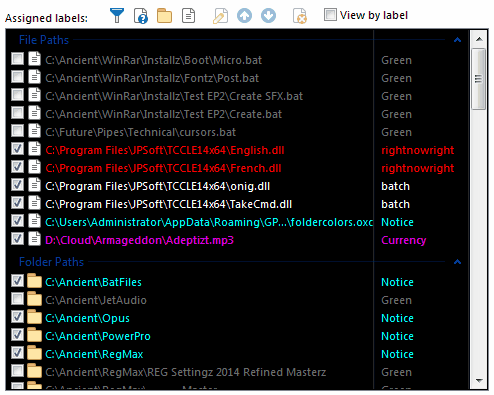Select the Boot\Micro.bat path row
Viewport: 494px width, 395px height.
153,60
